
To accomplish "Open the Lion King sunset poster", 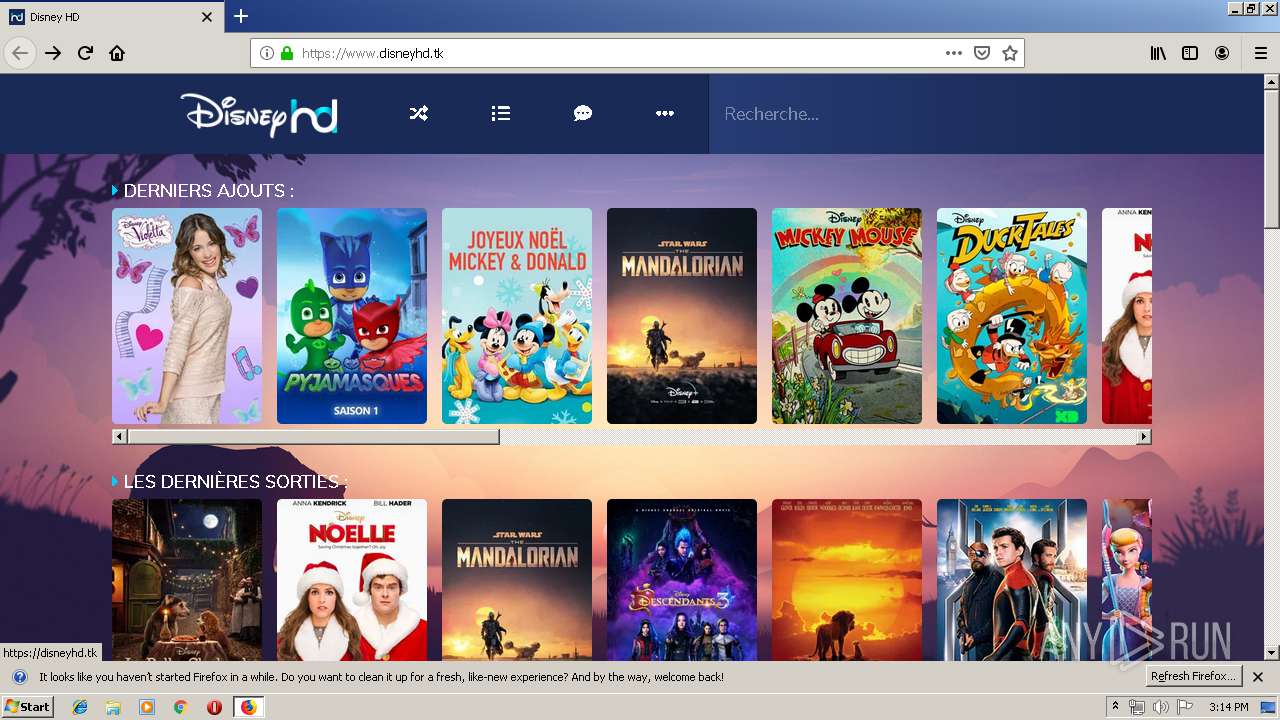I will pos(847,580).
